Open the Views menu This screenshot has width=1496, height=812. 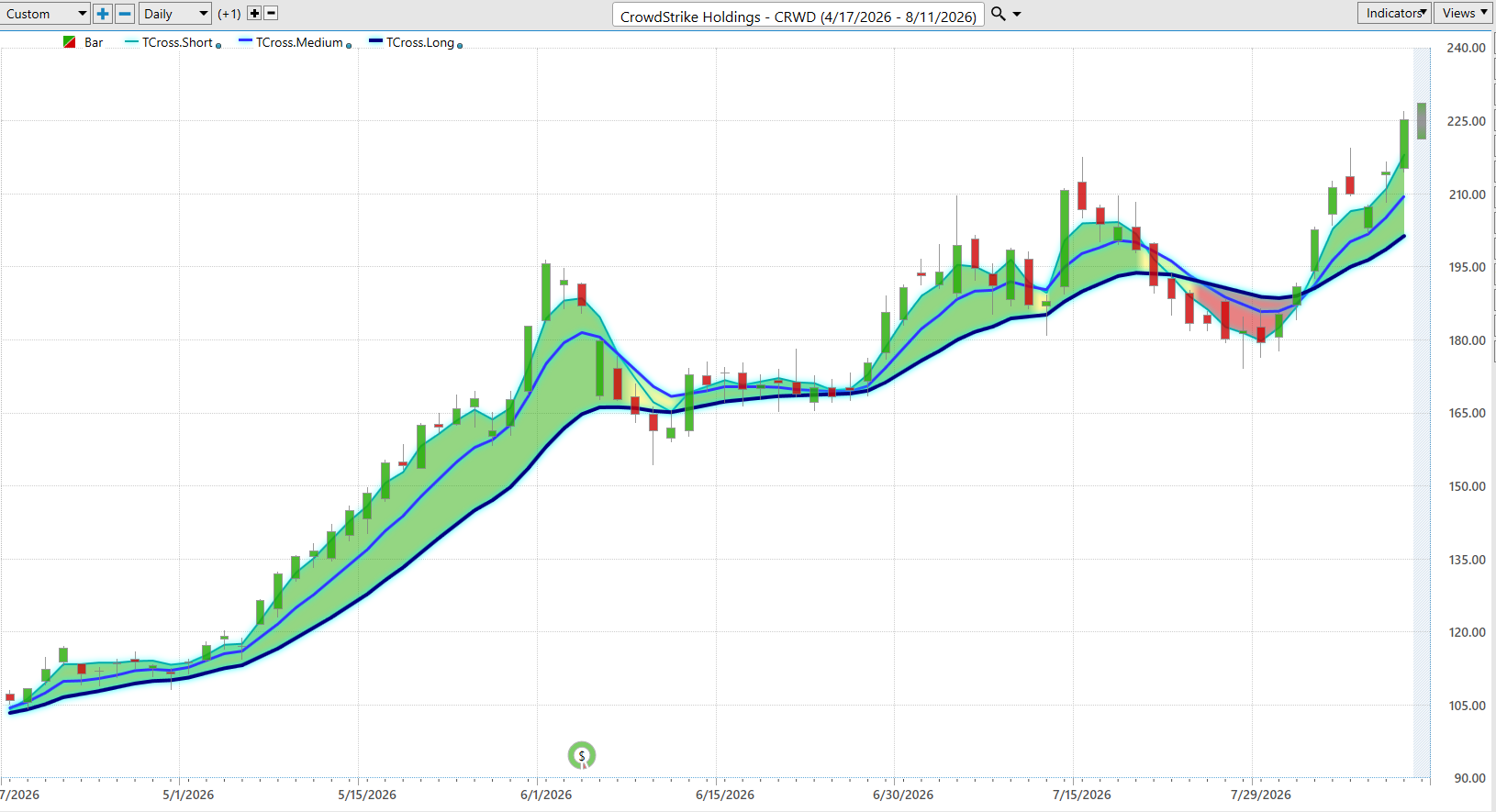[x=1465, y=13]
